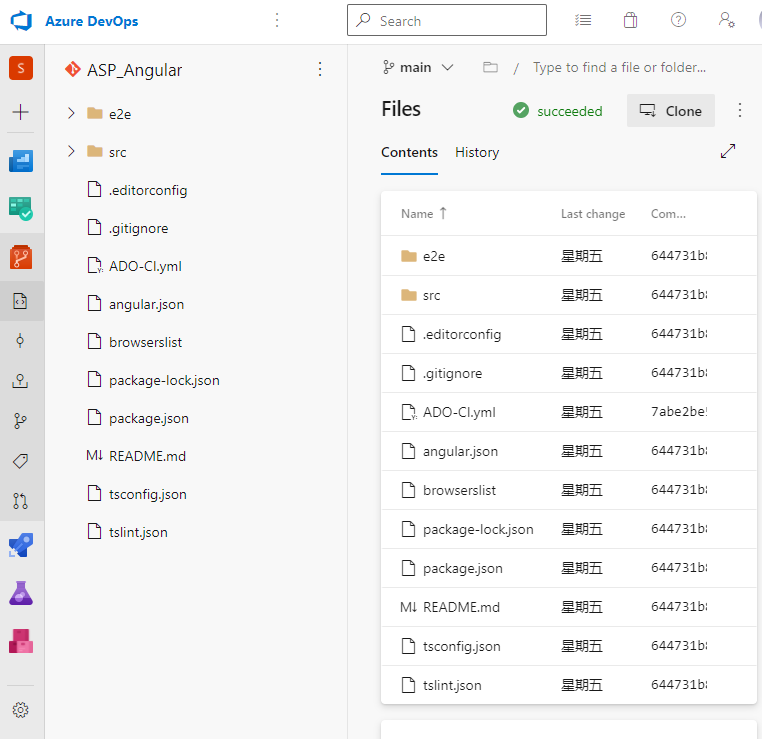Open Overview in the left sidebar
Screen dimensions: 762x739
[21, 161]
